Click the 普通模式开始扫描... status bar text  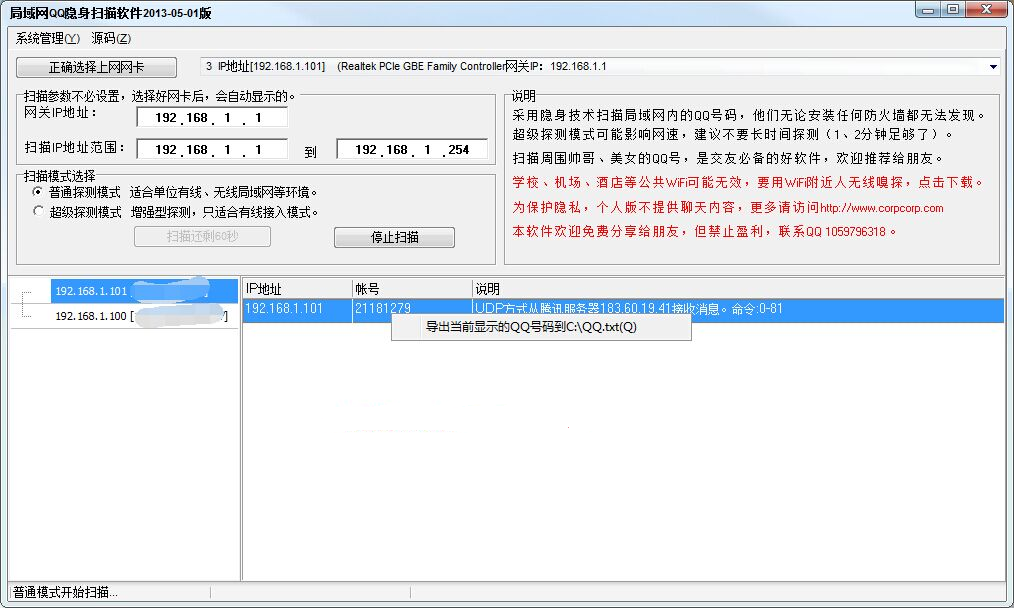[65, 592]
